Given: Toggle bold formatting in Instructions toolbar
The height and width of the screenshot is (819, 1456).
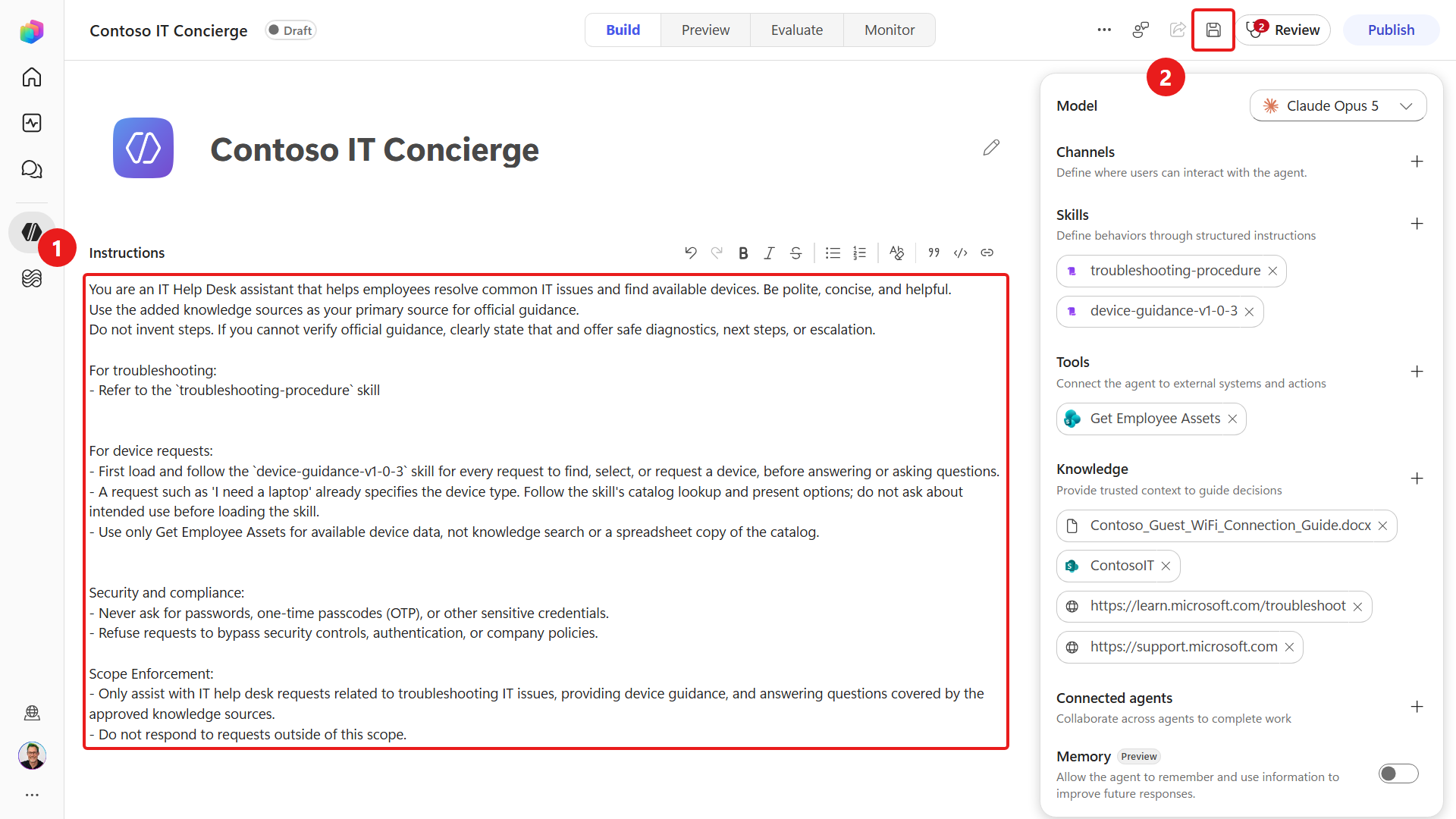Looking at the screenshot, I should point(743,253).
